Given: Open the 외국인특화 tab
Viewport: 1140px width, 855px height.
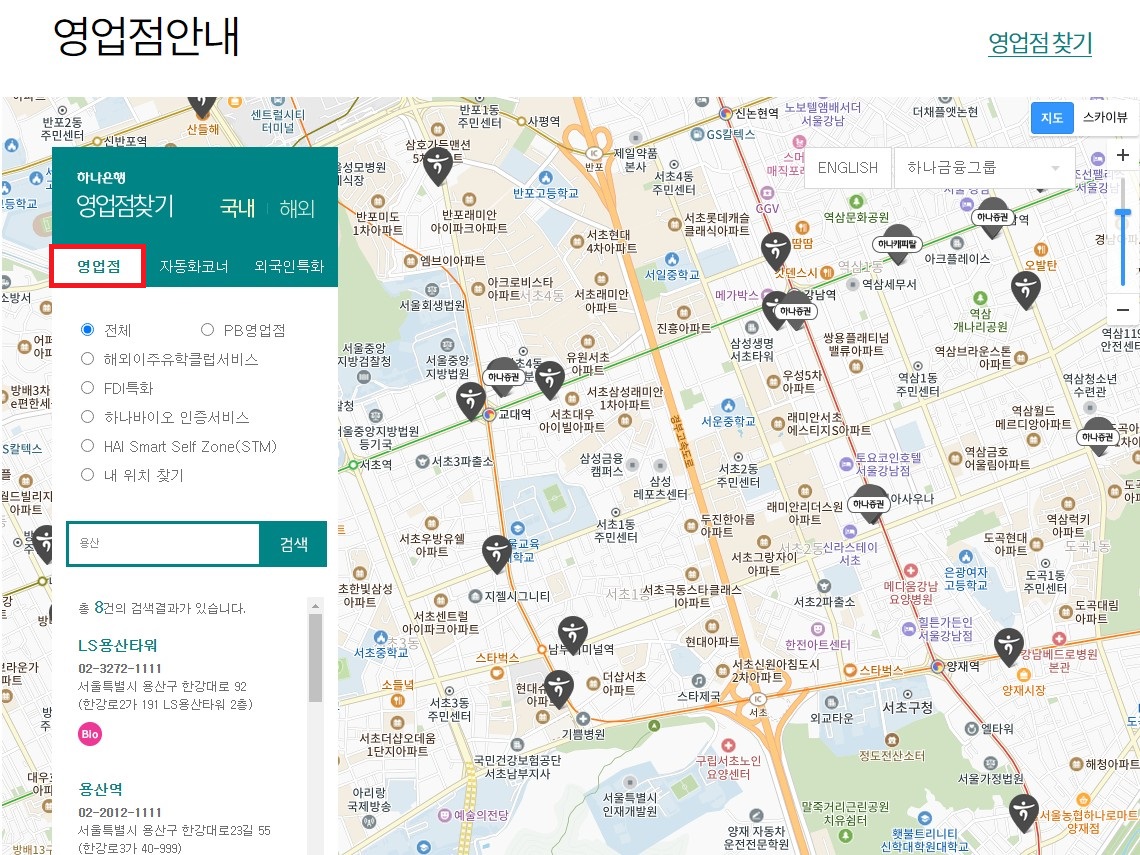Looking at the screenshot, I should [289, 266].
